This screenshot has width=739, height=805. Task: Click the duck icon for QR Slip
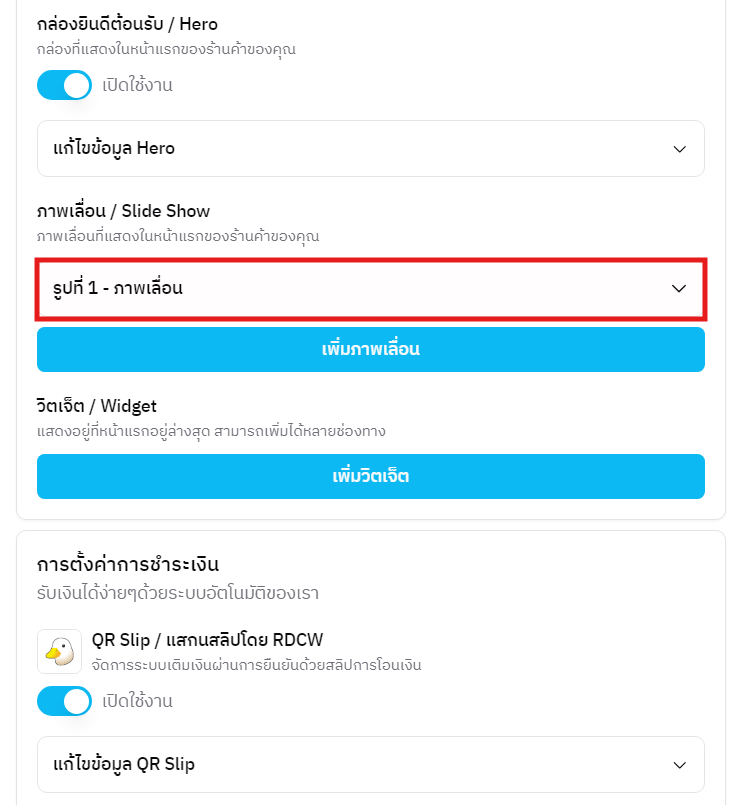pos(60,651)
